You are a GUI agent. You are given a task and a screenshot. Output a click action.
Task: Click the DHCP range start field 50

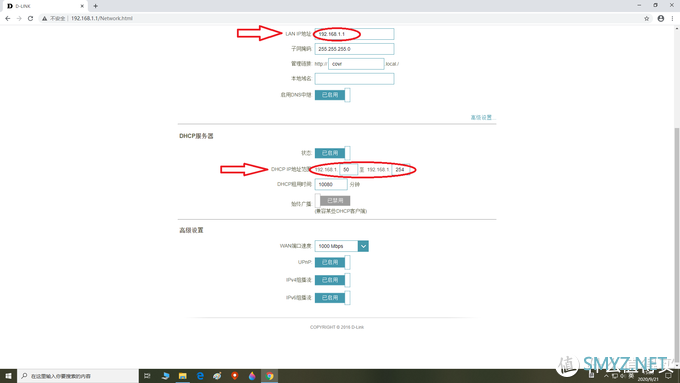tap(349, 170)
